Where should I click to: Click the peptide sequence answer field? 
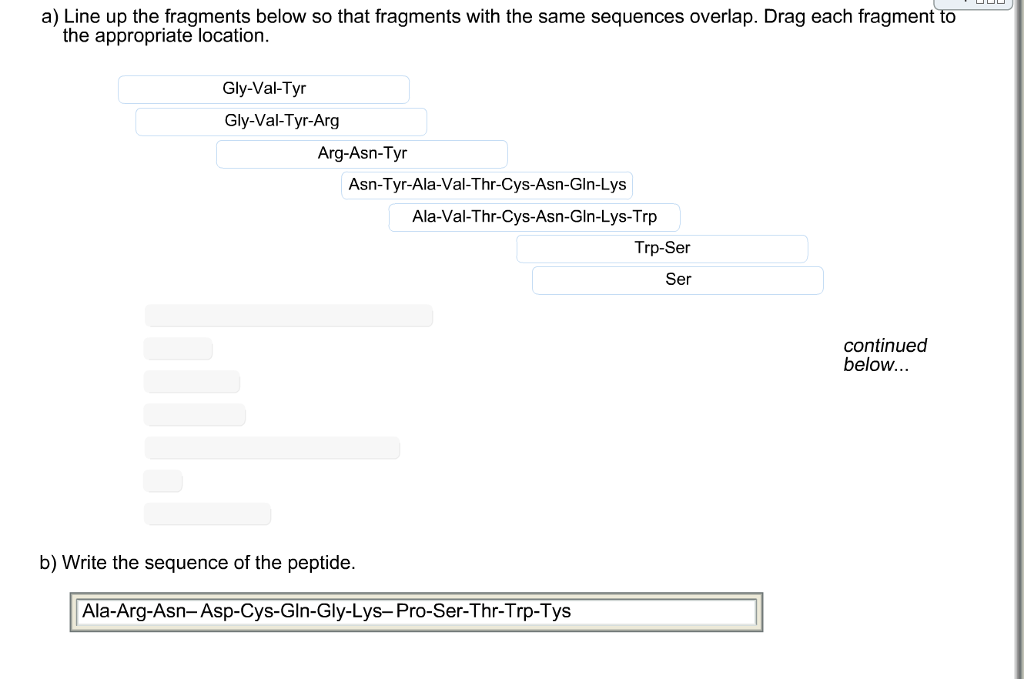[x=416, y=611]
